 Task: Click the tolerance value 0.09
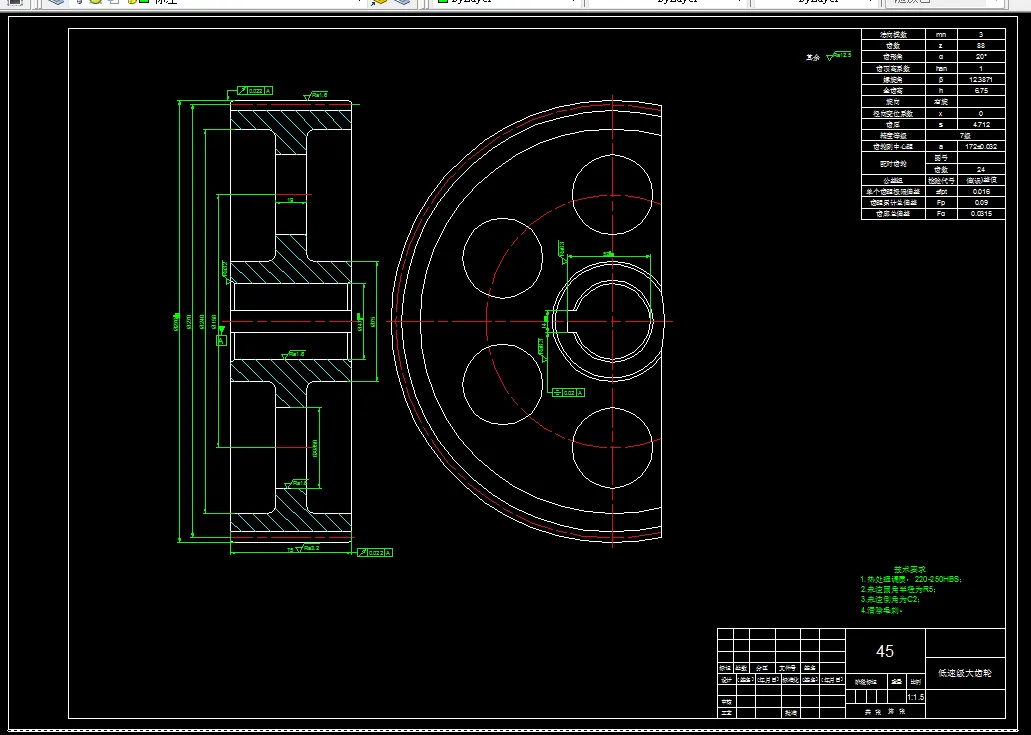pyautogui.click(x=981, y=202)
